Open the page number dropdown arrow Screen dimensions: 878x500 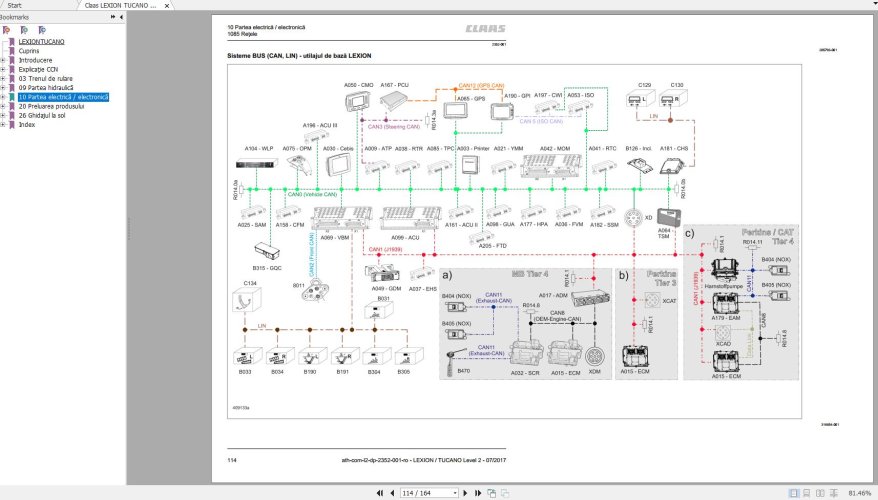[455, 493]
